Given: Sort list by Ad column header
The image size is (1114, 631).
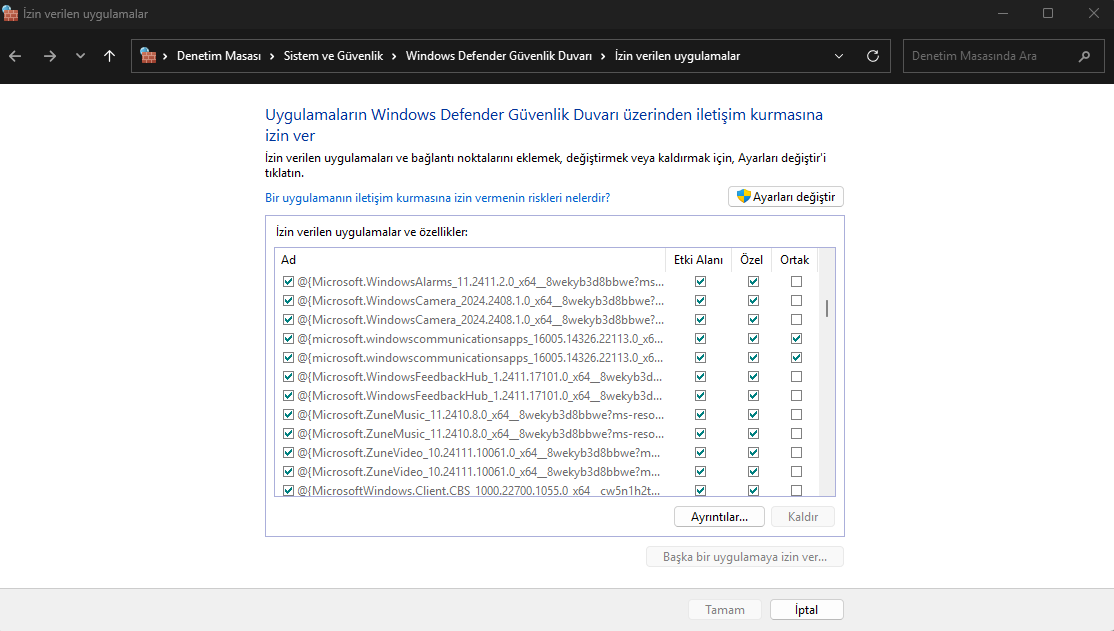Looking at the screenshot, I should 470,260.
